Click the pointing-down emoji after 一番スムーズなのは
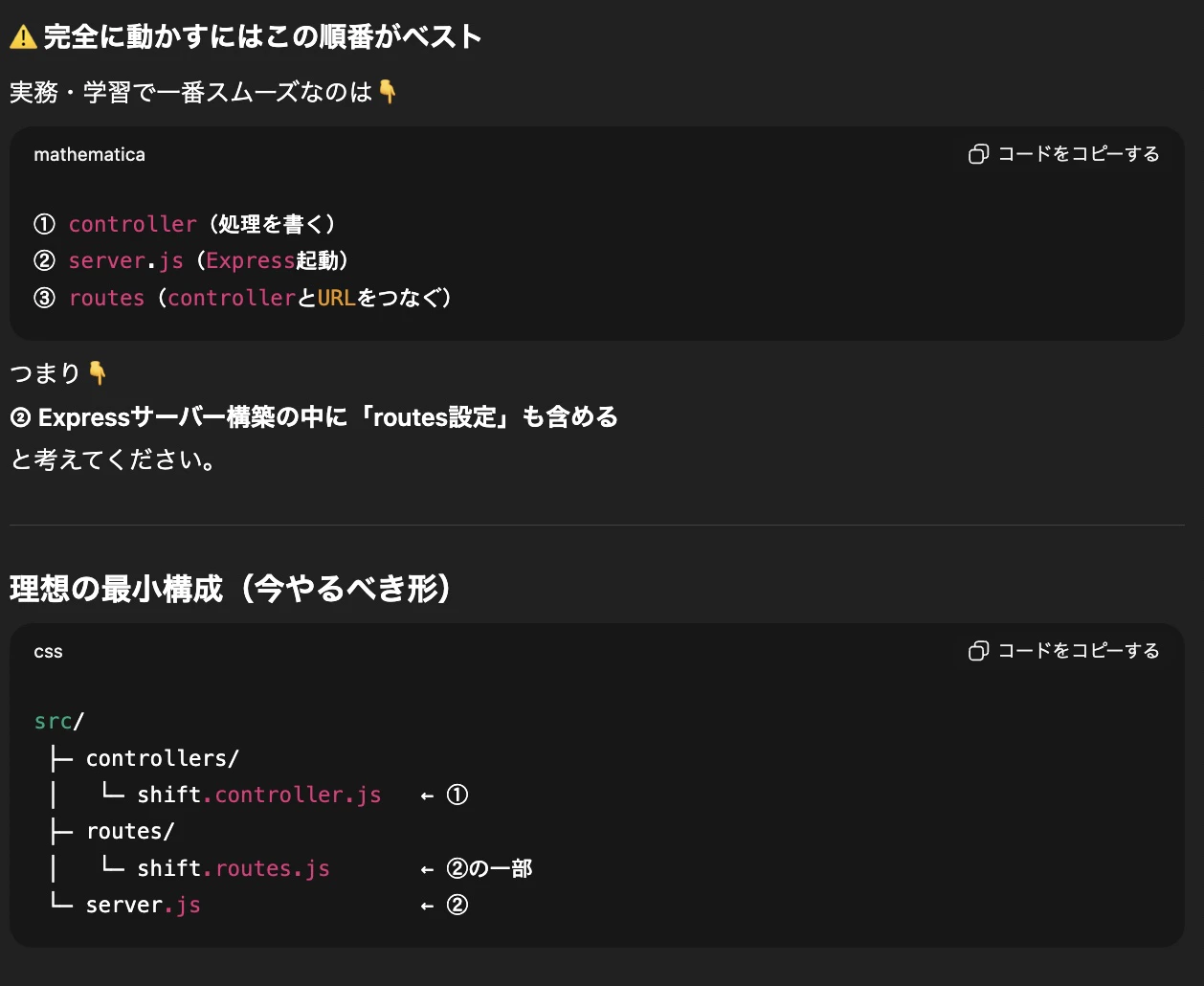This screenshot has width=1204, height=986. (x=387, y=93)
